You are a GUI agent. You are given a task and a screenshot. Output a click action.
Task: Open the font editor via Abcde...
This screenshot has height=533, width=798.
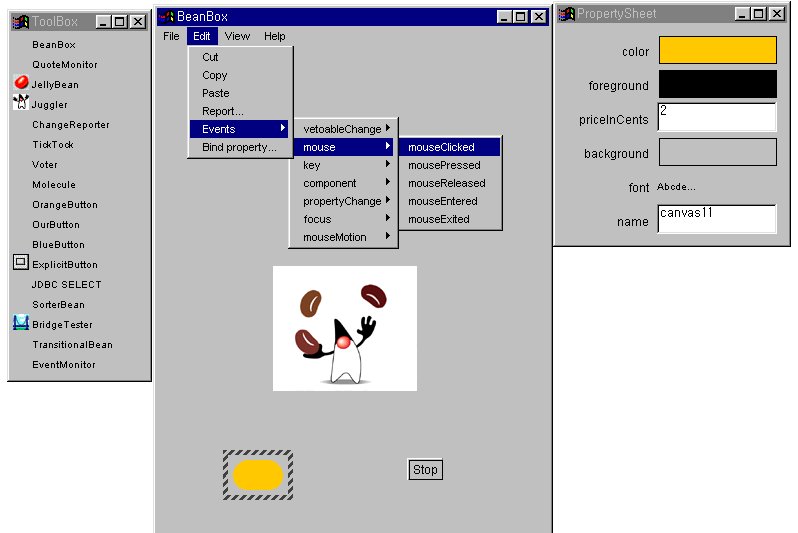click(x=676, y=187)
